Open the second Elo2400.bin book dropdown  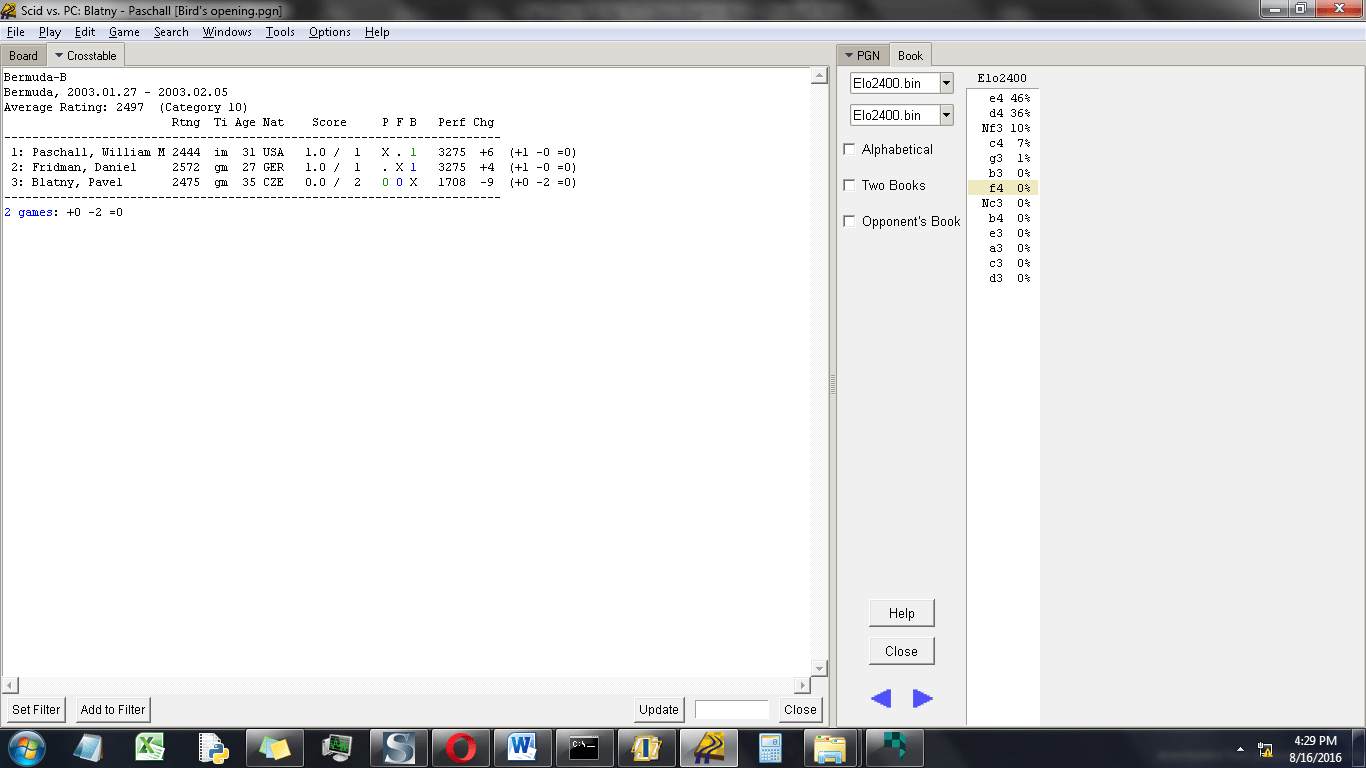tap(945, 115)
